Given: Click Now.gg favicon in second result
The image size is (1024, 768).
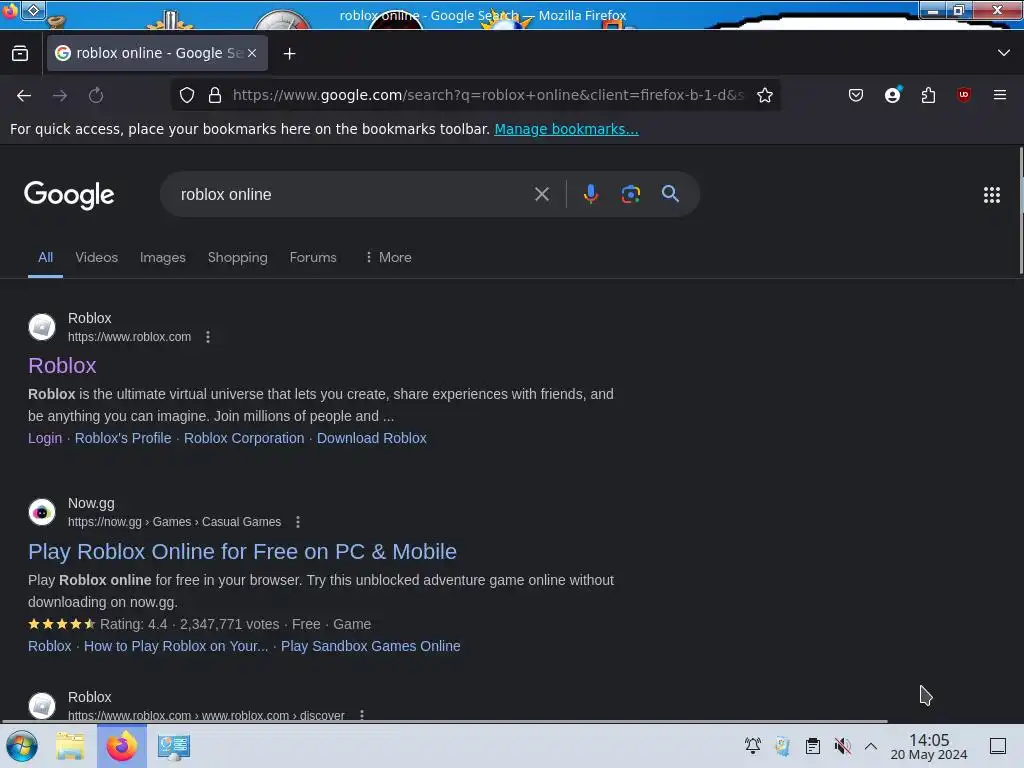Looking at the screenshot, I should coord(42,512).
